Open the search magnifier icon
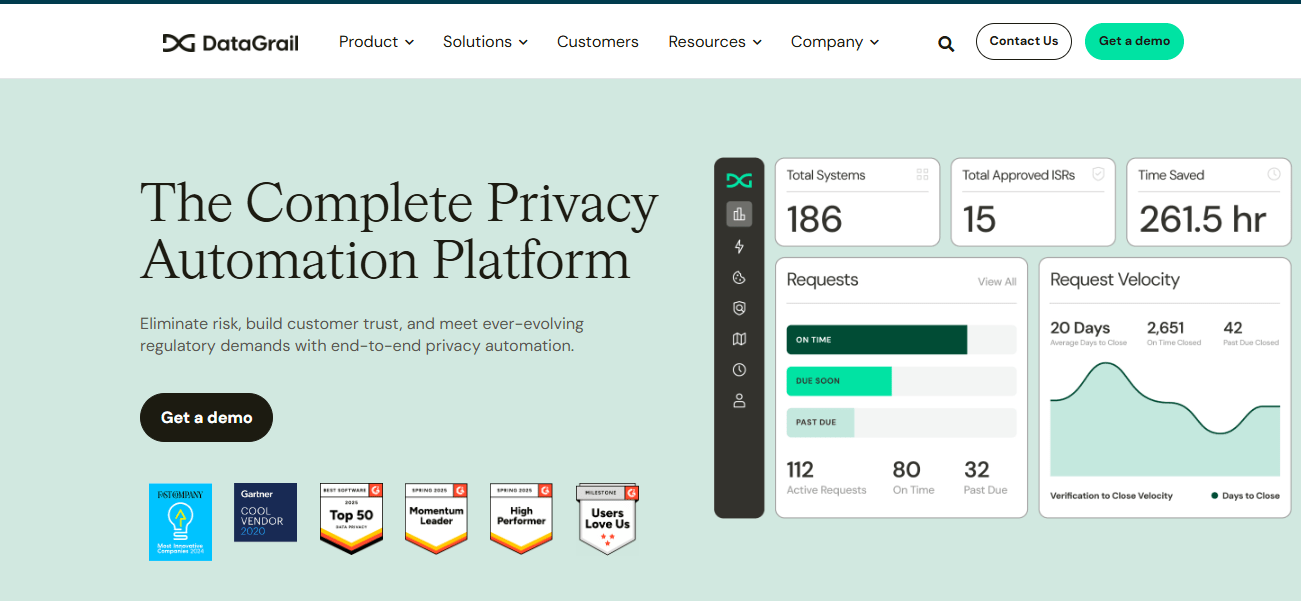This screenshot has width=1301, height=601. click(946, 43)
